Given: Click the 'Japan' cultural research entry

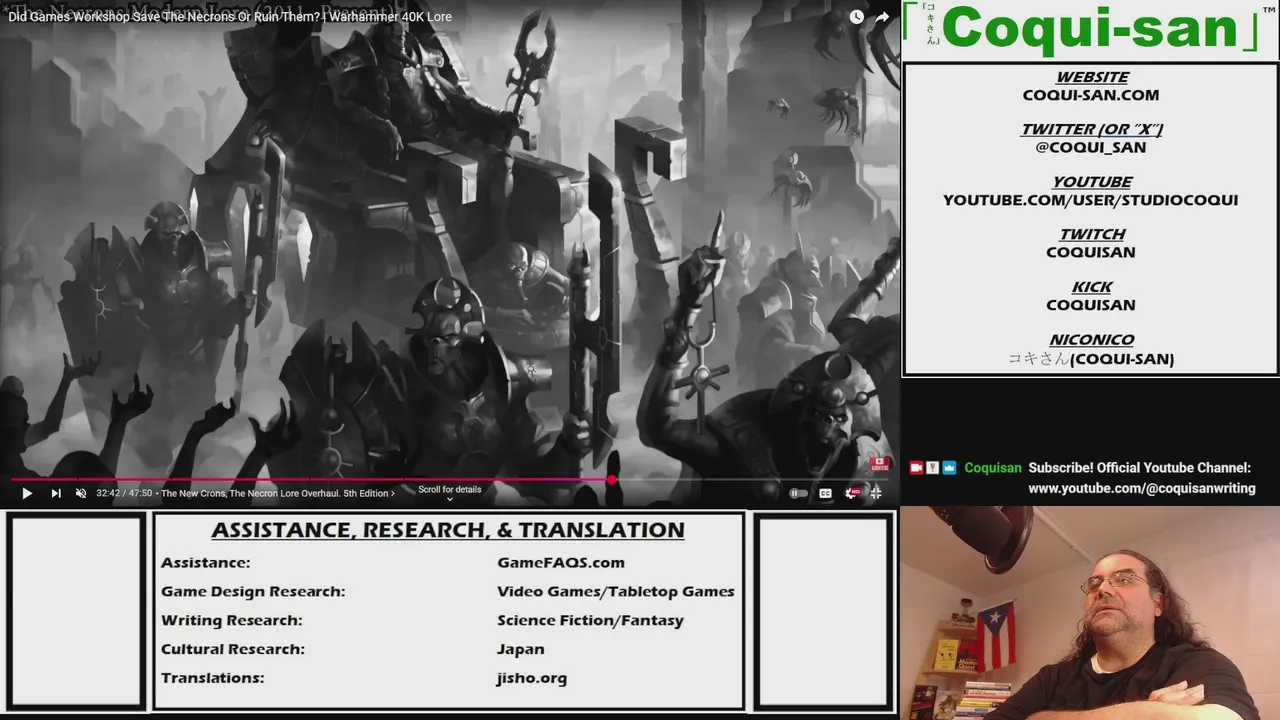Looking at the screenshot, I should click(521, 650).
